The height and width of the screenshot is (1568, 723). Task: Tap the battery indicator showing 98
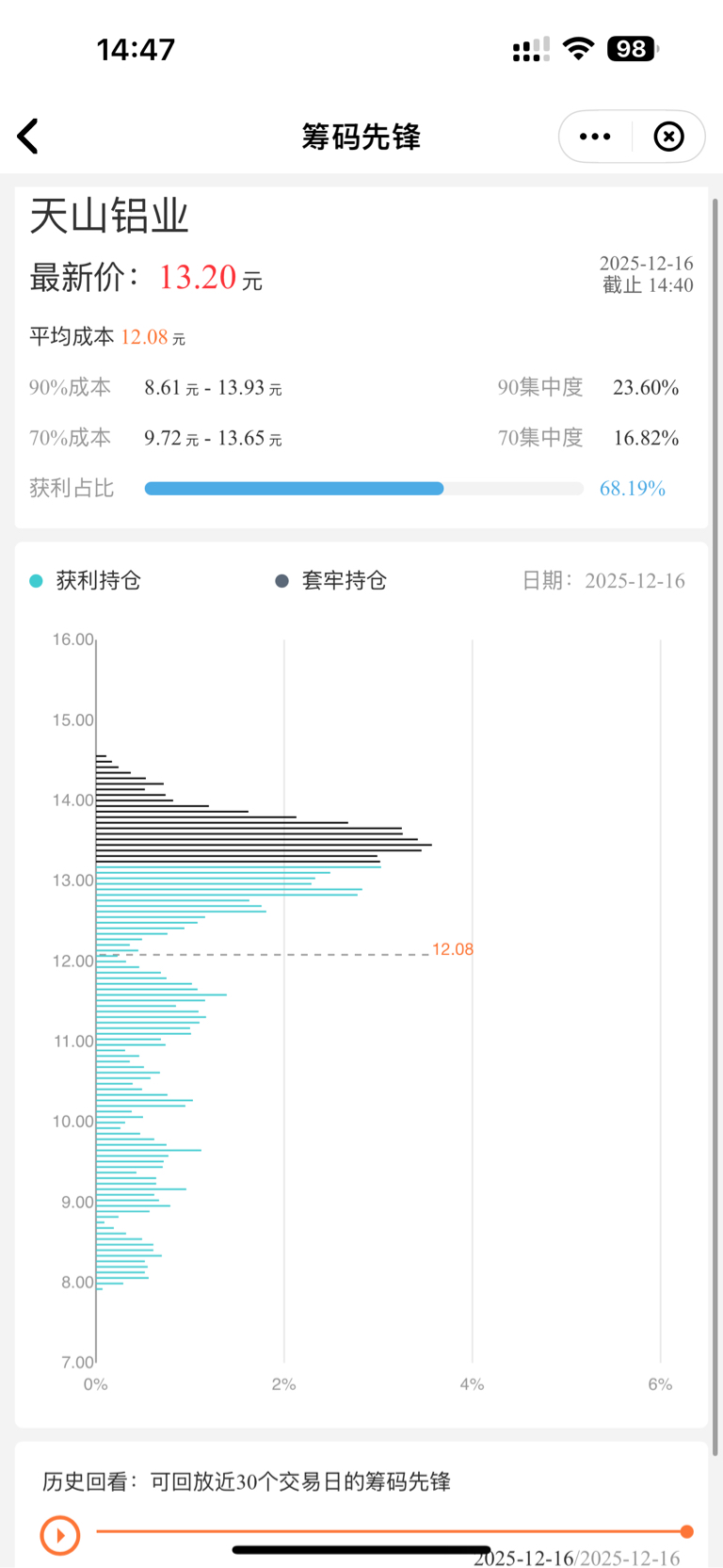[x=633, y=49]
